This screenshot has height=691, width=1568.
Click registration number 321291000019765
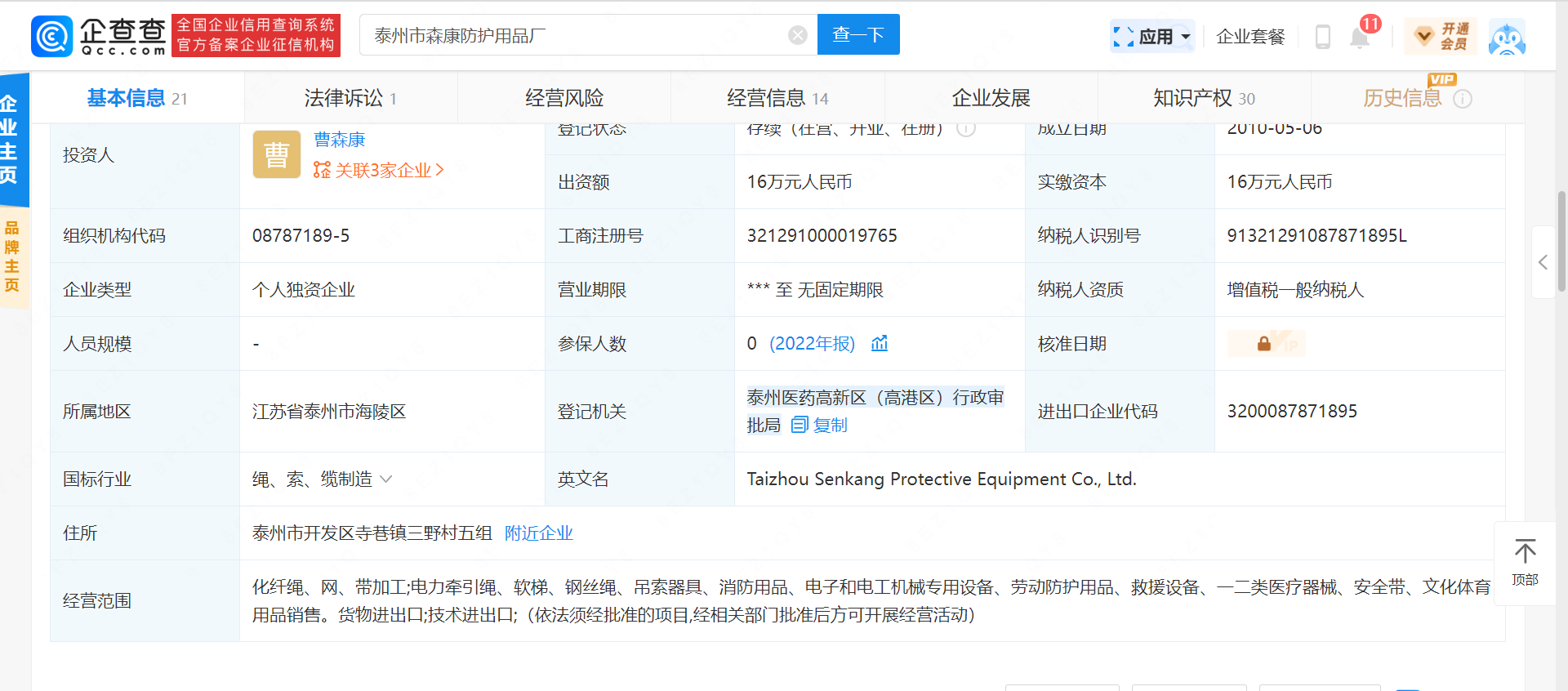click(x=822, y=236)
